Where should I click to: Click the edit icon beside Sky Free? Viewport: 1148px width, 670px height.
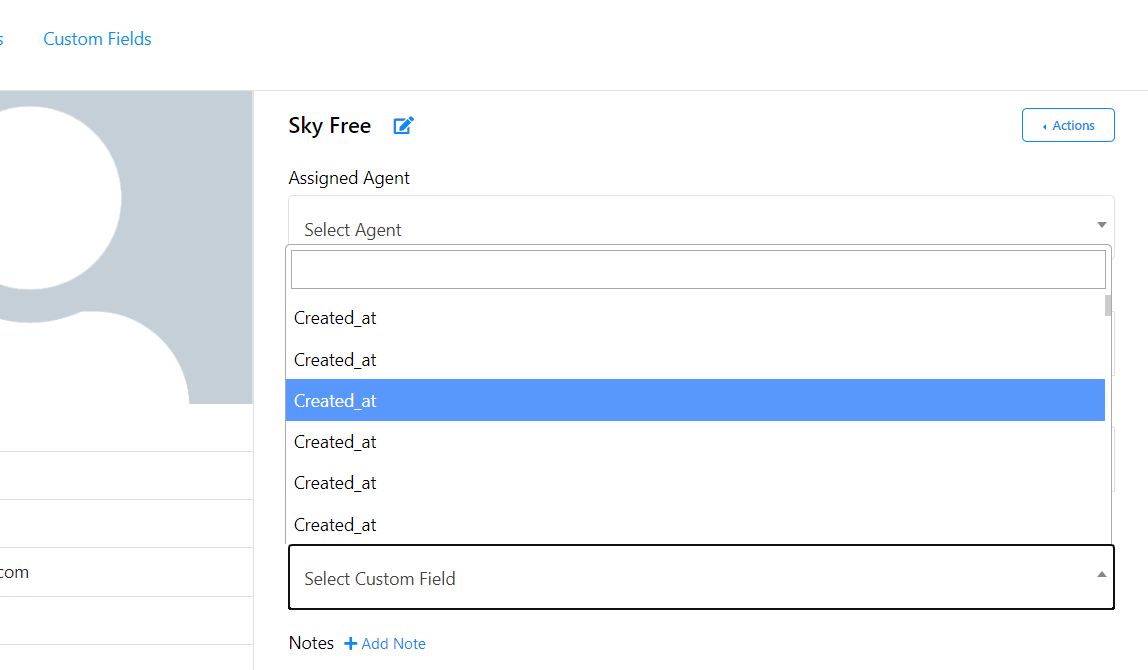pyautogui.click(x=403, y=125)
